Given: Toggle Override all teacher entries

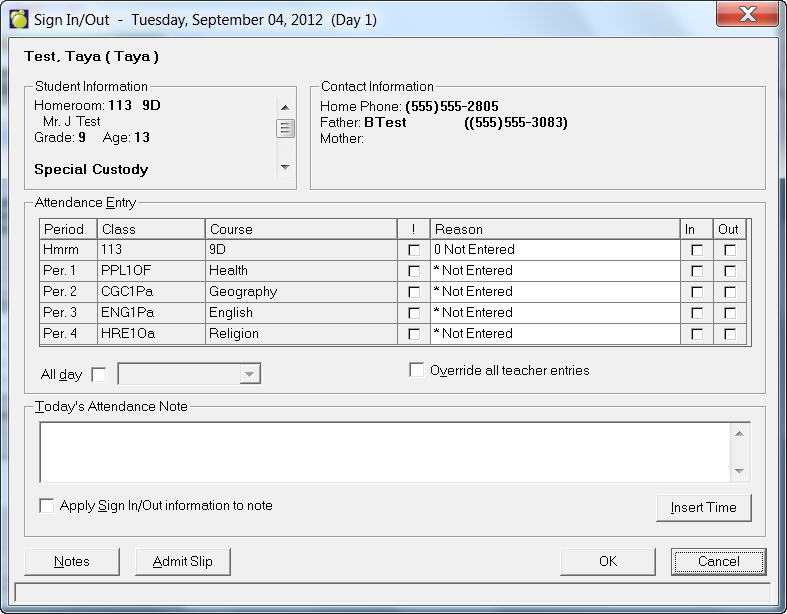Looking at the screenshot, I should [417, 371].
